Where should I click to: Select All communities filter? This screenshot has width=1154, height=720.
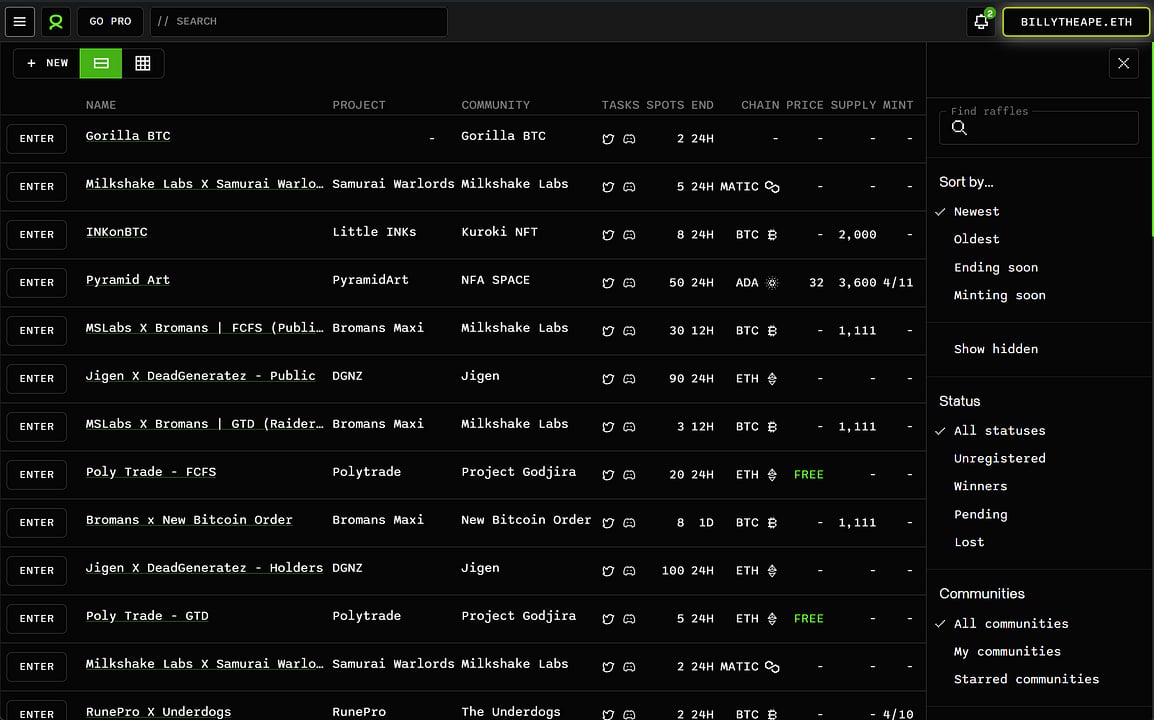pyautogui.click(x=1010, y=624)
